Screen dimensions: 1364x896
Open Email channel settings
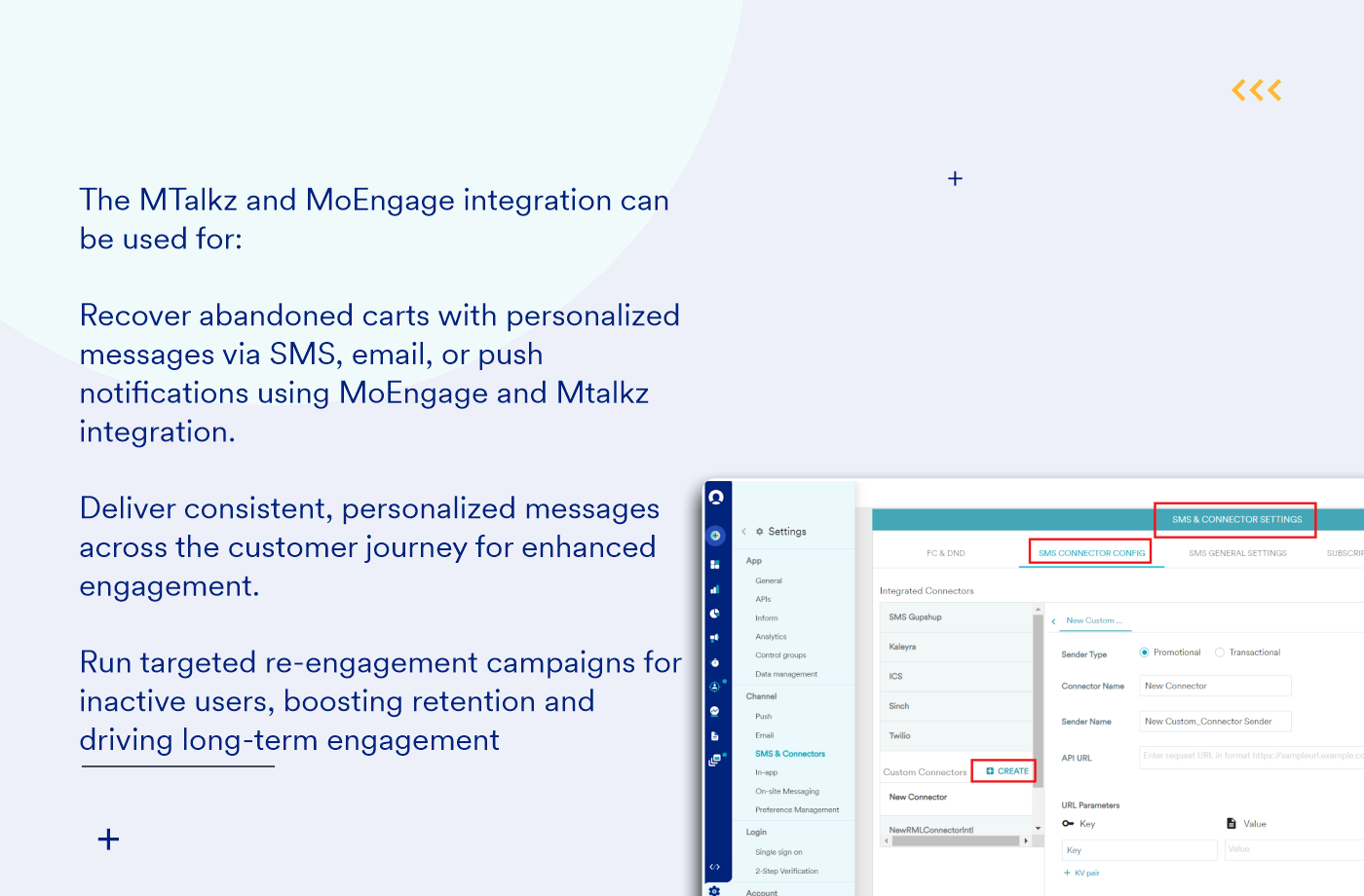[x=764, y=735]
